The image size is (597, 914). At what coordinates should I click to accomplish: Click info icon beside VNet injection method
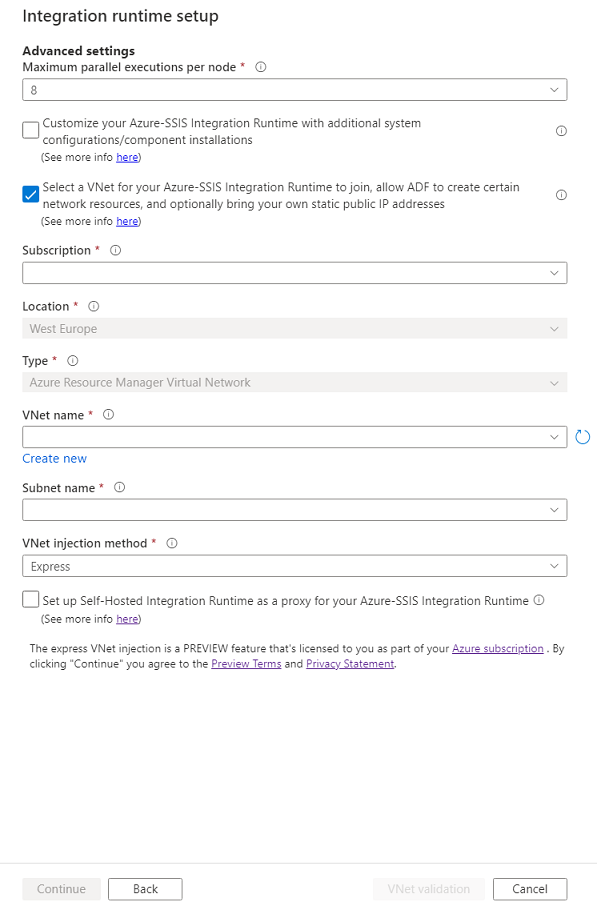pos(172,543)
